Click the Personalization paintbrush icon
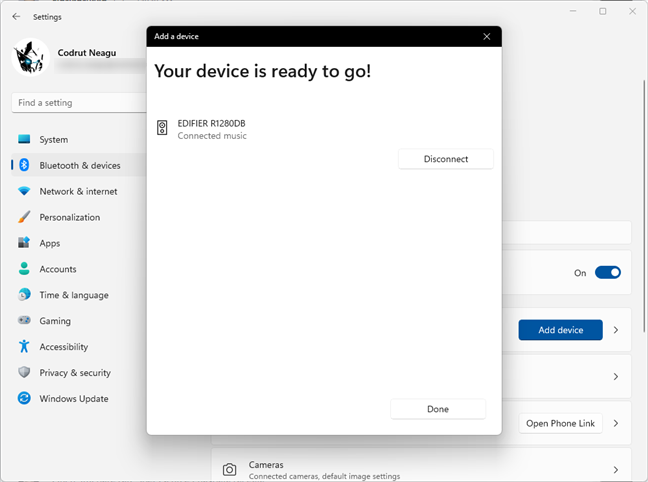 tap(24, 217)
